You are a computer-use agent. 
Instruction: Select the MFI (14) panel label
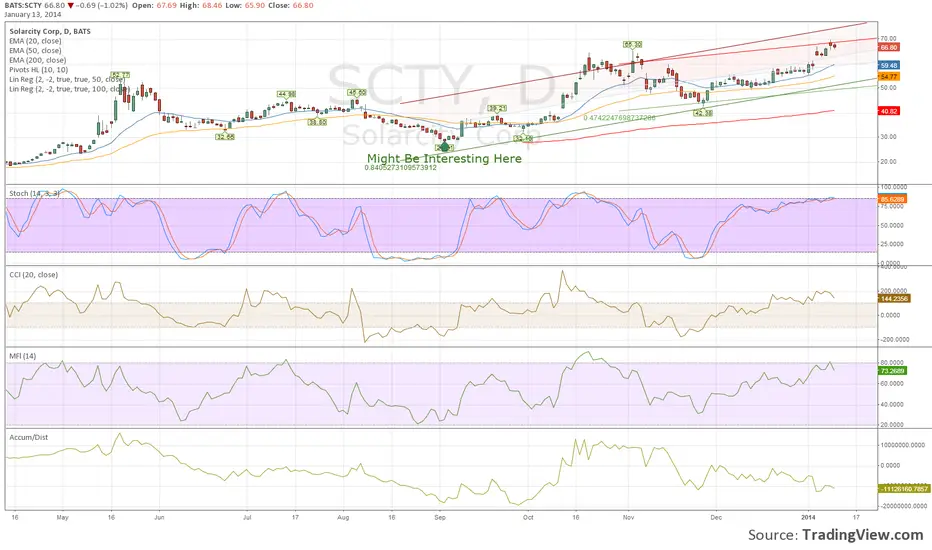[23, 356]
